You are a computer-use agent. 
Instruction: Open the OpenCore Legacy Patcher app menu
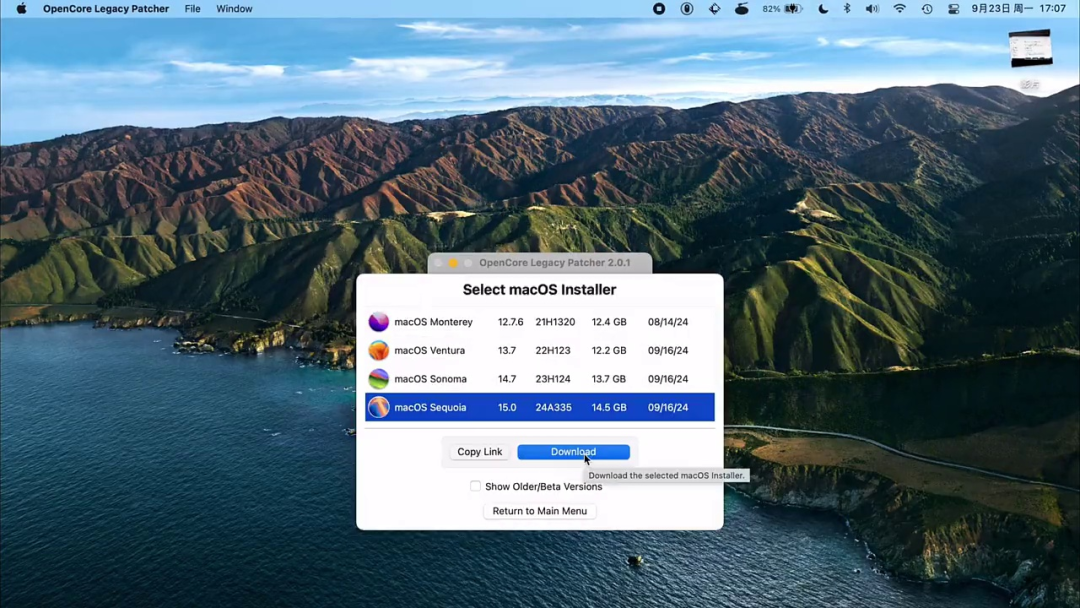click(x=105, y=9)
